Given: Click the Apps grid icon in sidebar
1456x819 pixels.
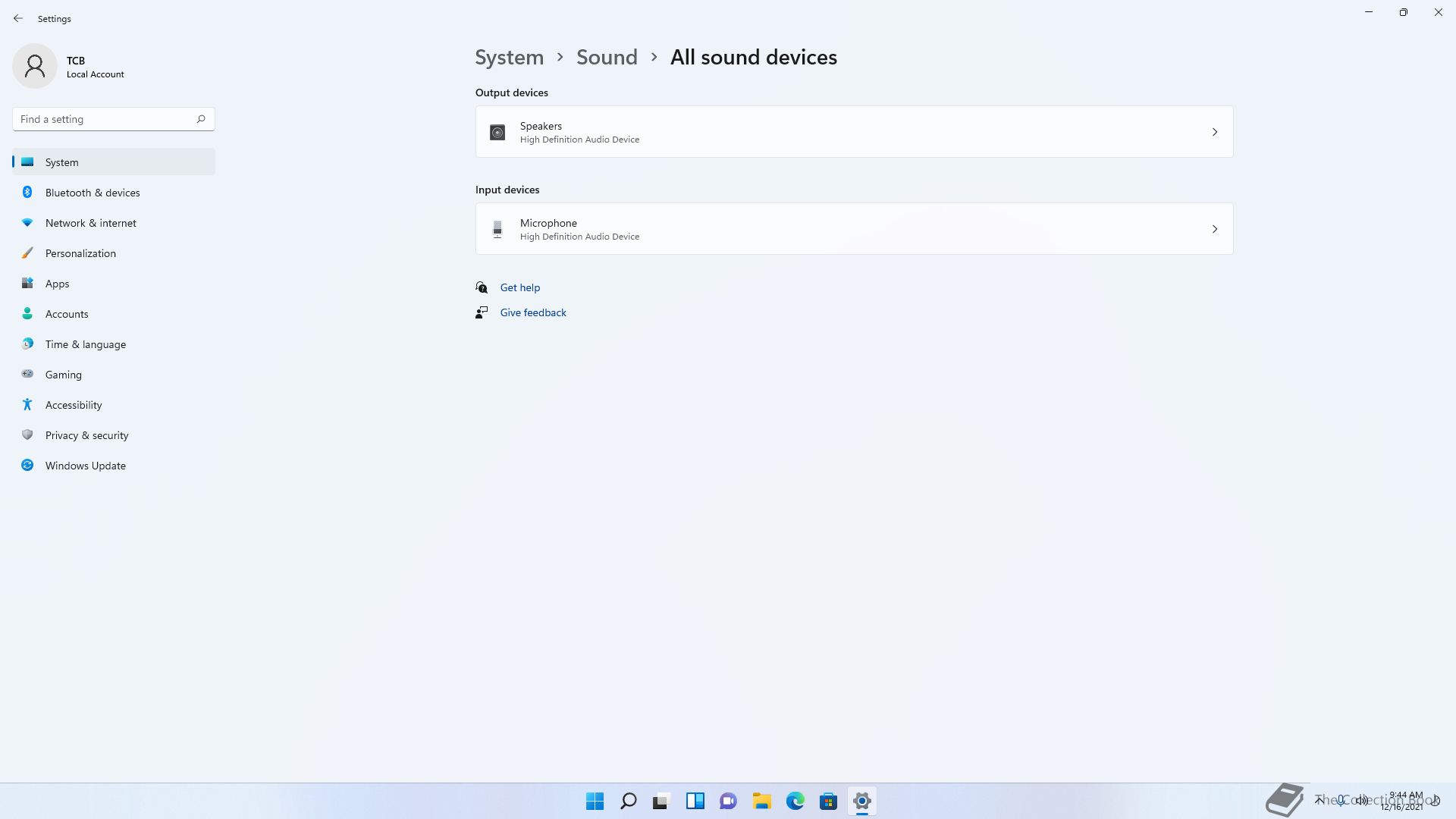Looking at the screenshot, I should click(27, 283).
